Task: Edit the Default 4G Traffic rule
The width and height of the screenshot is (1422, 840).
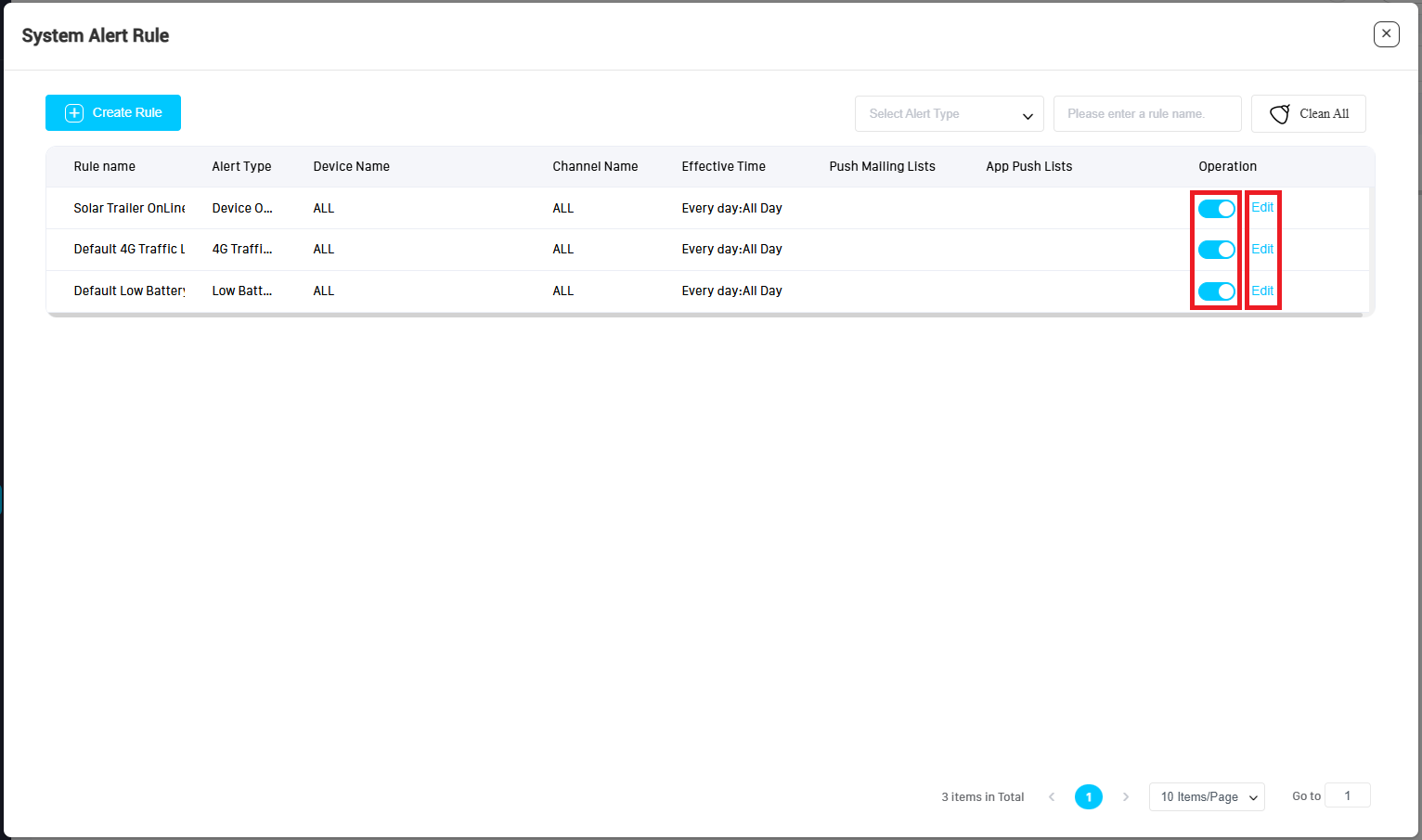Action: coord(1262,249)
